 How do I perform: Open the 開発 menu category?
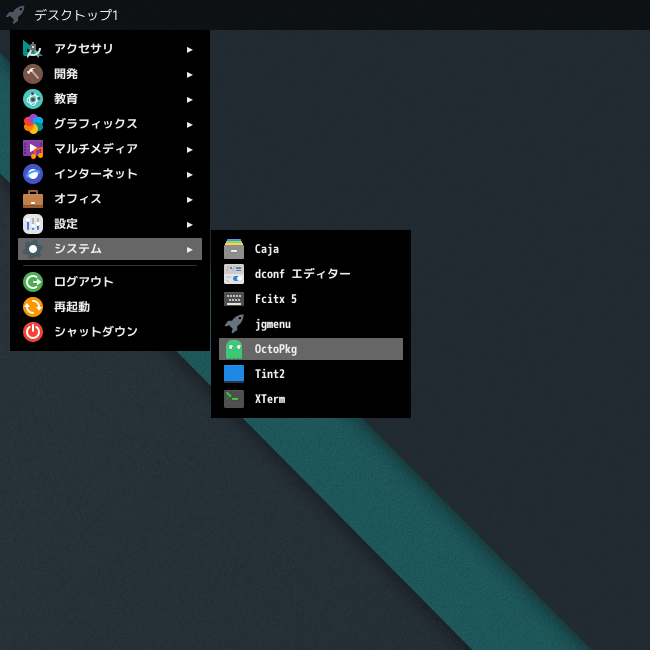point(110,74)
